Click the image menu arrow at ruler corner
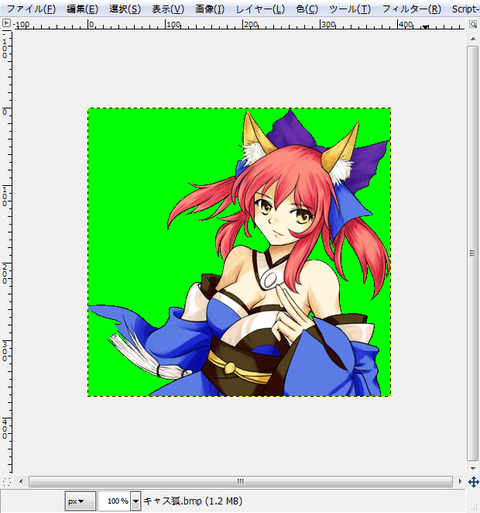 coord(6,23)
